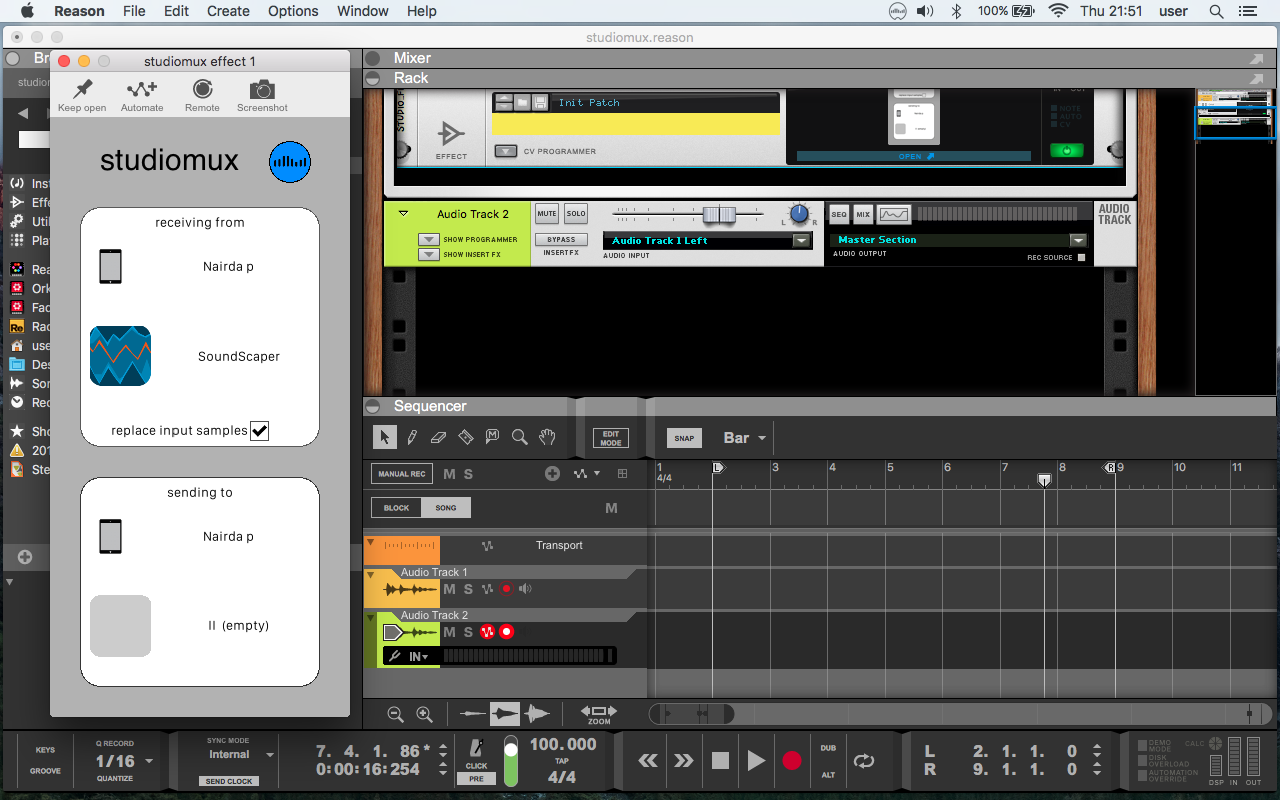Open the 1/16 quantize value dropdown
The image size is (1280, 800).
[125, 761]
